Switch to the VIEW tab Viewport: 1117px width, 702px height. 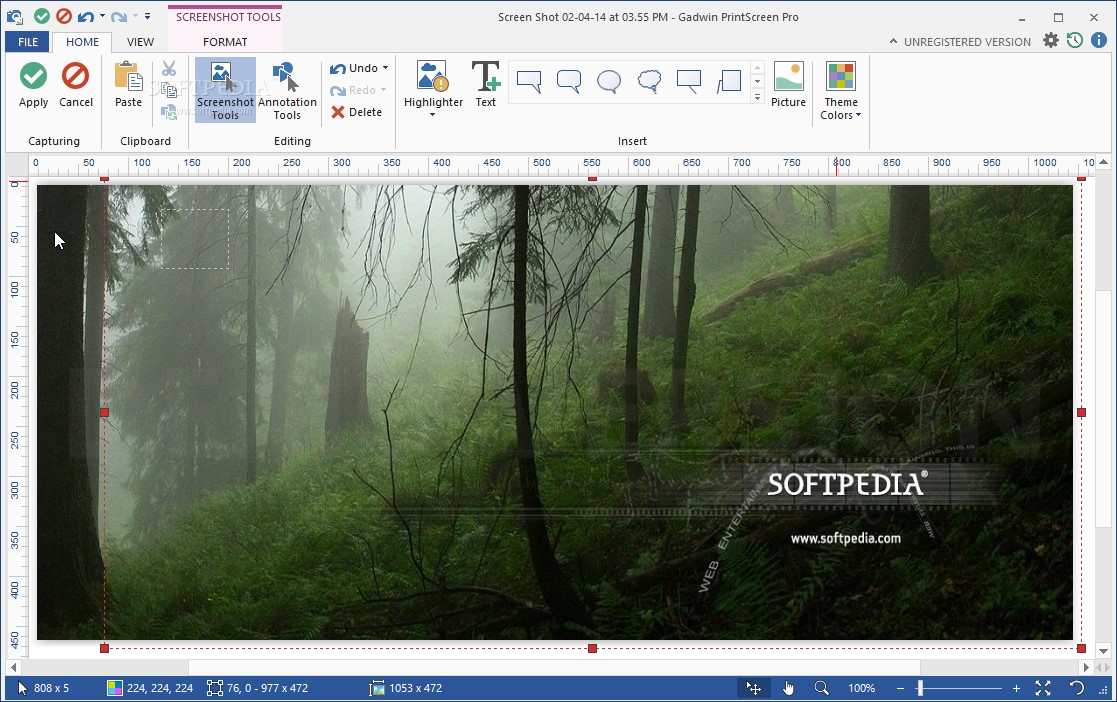pyautogui.click(x=140, y=42)
